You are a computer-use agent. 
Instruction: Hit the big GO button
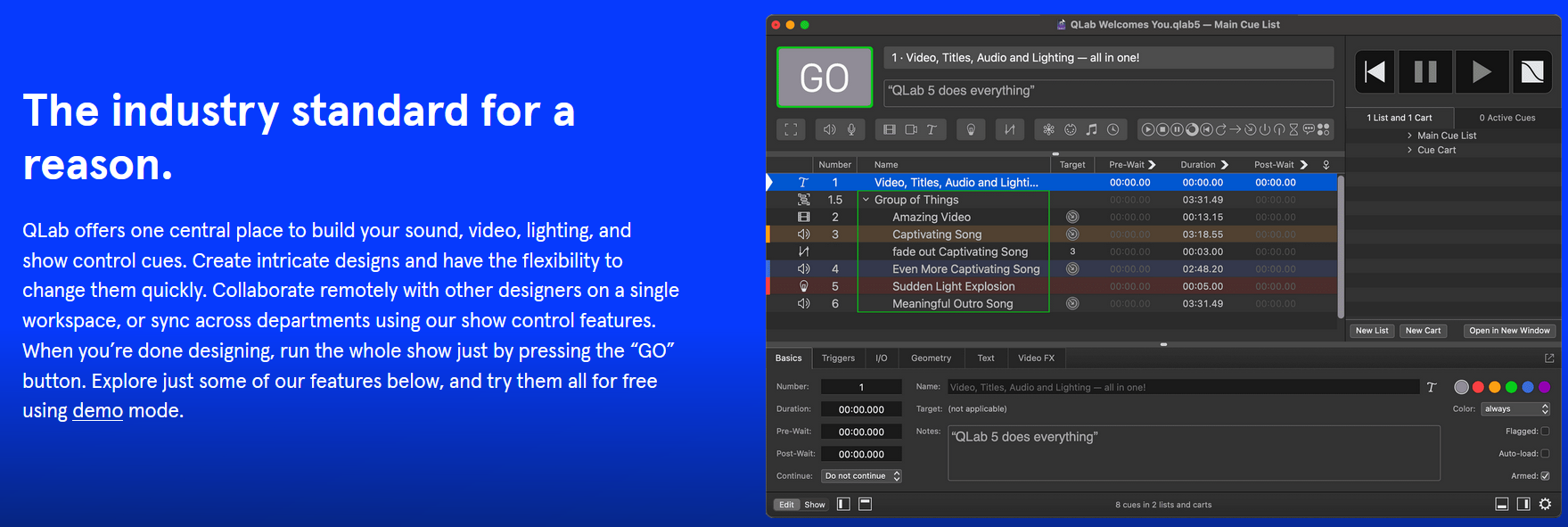point(825,78)
